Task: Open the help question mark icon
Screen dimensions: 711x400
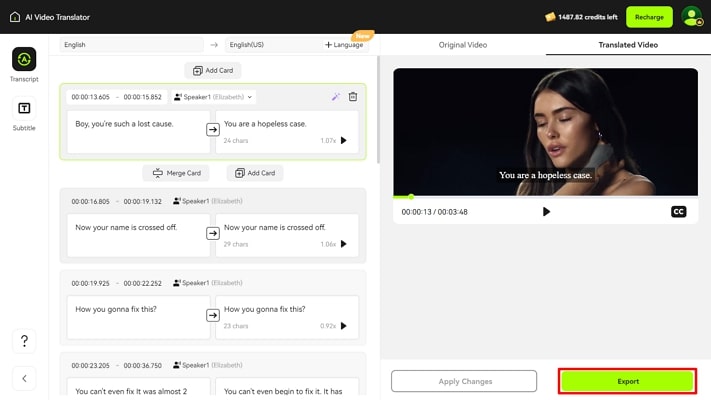Action: pyautogui.click(x=24, y=341)
